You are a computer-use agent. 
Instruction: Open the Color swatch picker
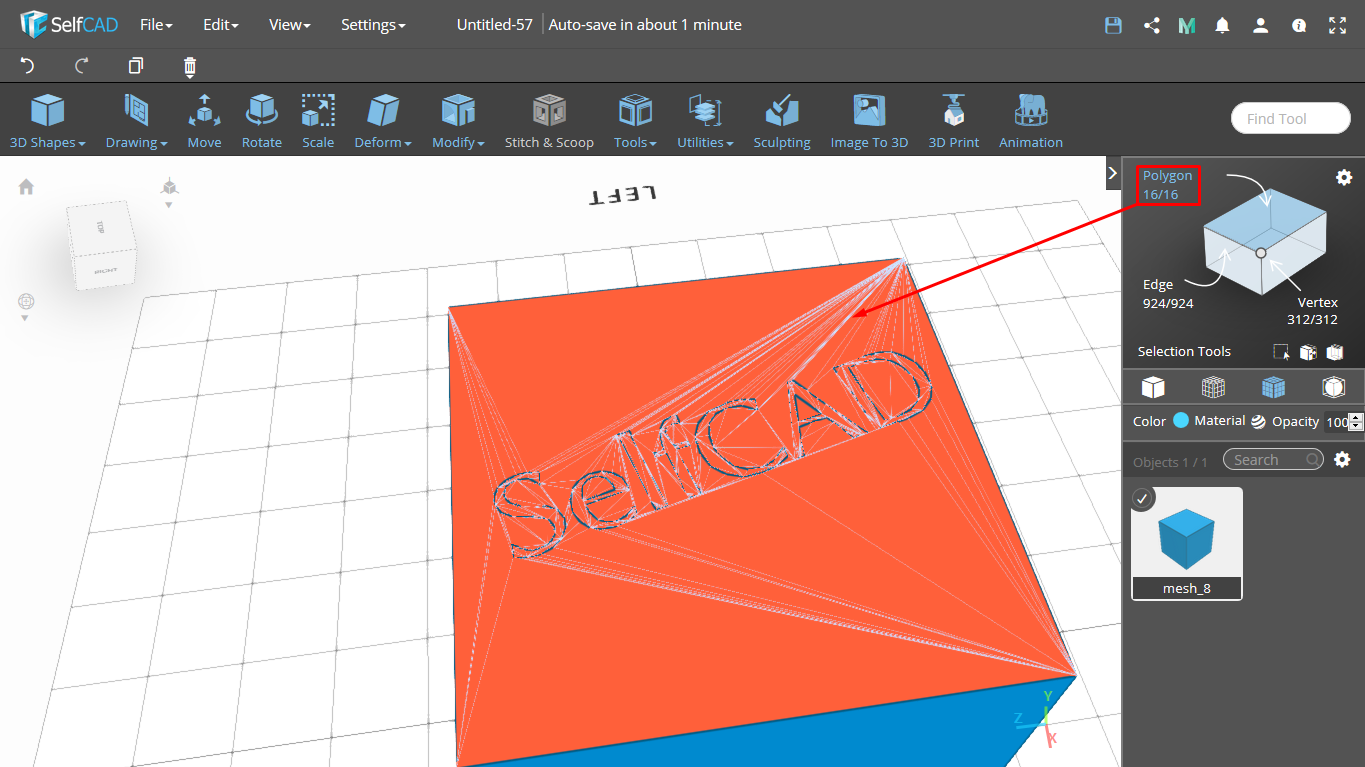pyautogui.click(x=1181, y=421)
